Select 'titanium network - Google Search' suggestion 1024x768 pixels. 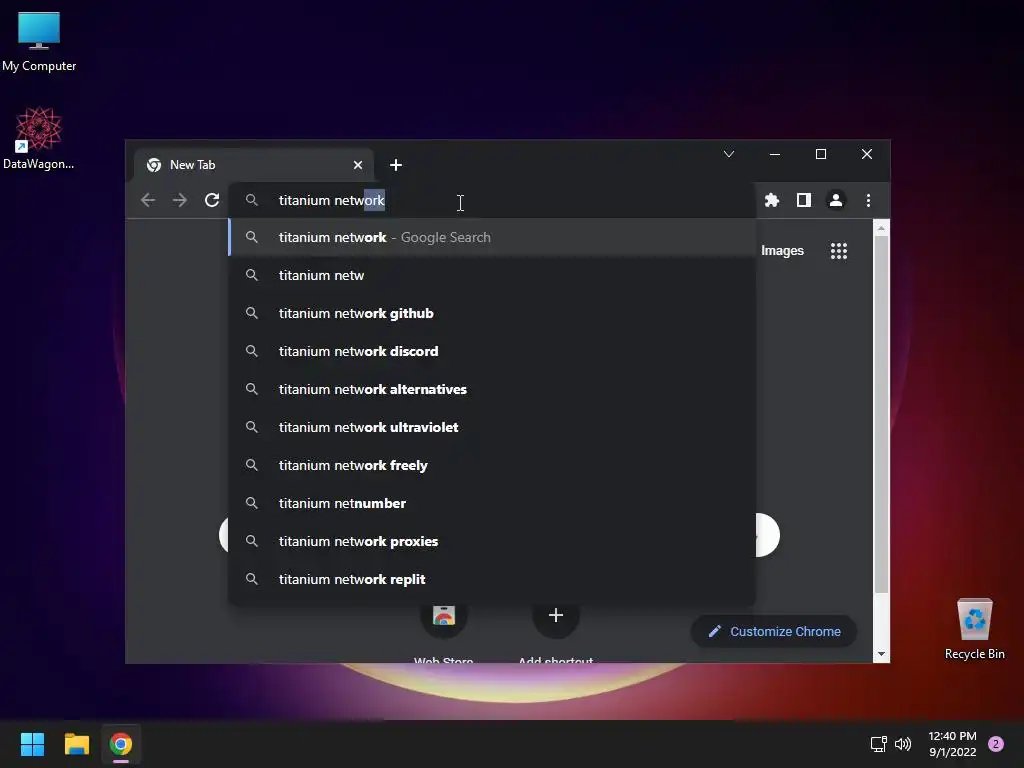(x=492, y=238)
